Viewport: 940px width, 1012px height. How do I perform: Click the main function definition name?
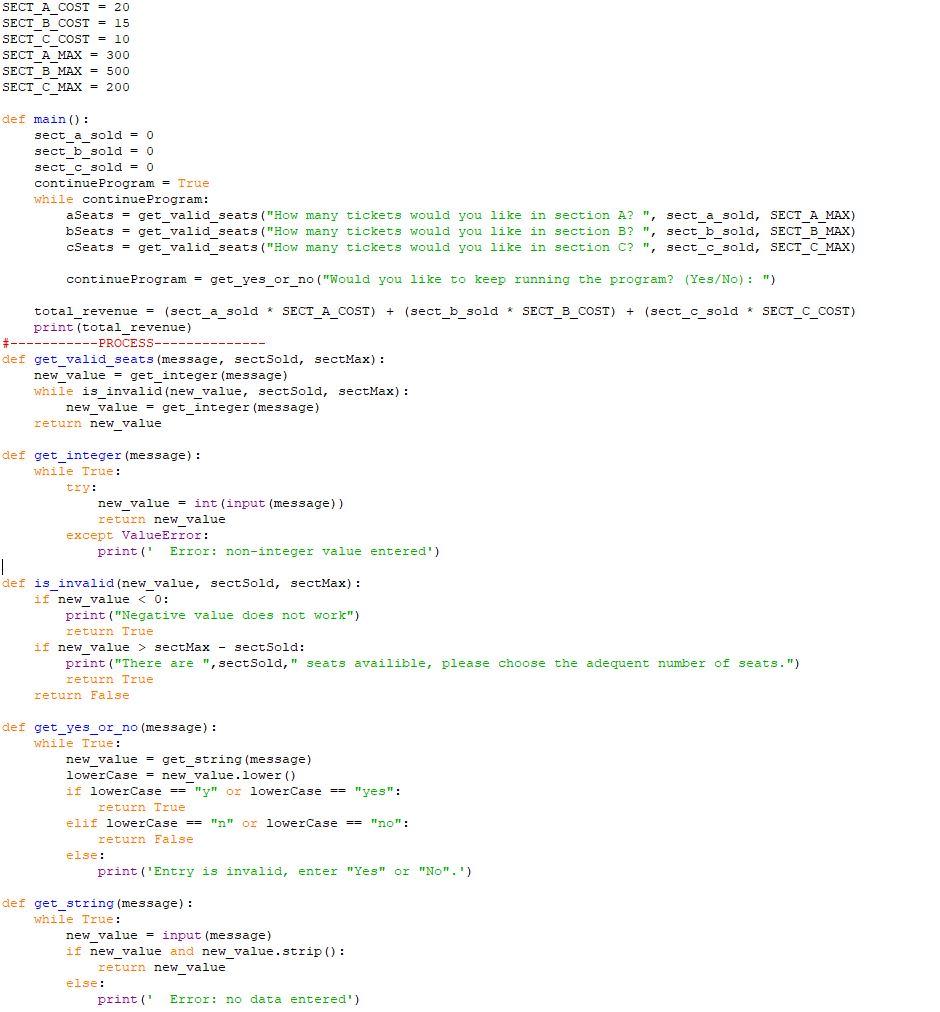pyautogui.click(x=50, y=119)
